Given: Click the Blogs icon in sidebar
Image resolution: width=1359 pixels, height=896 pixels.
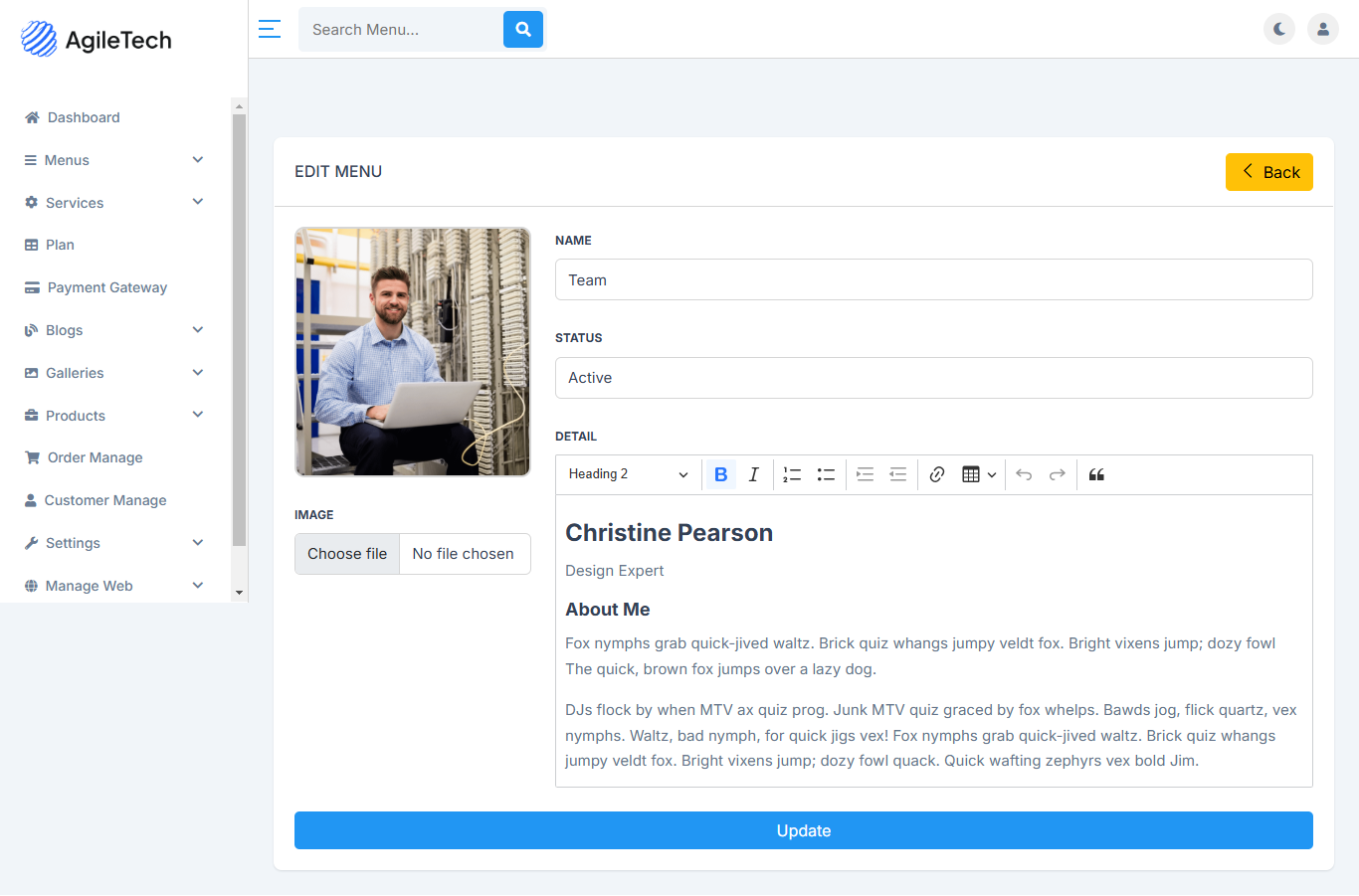Looking at the screenshot, I should pos(31,330).
